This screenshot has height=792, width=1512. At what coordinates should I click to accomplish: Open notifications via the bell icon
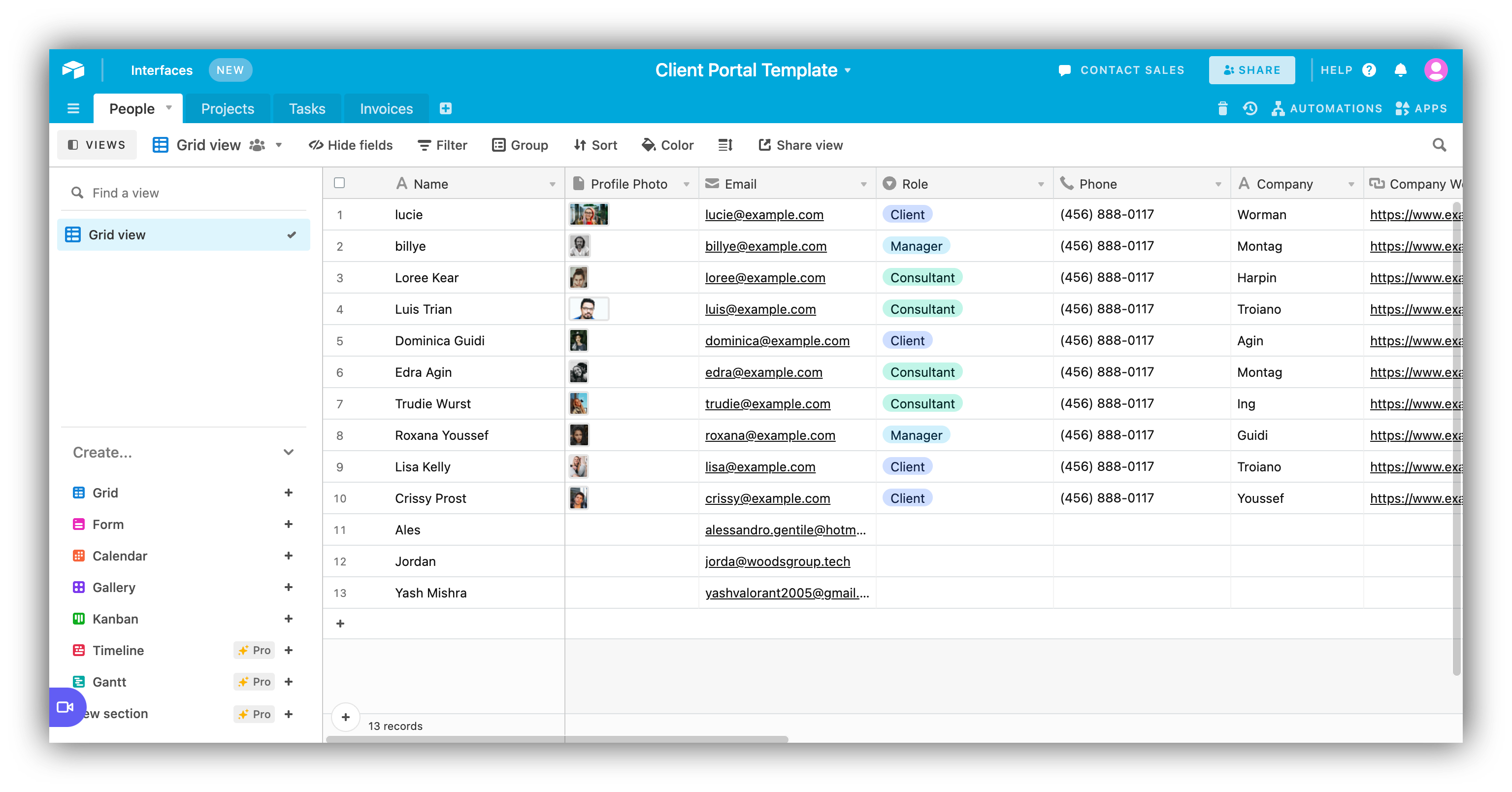pos(1401,70)
